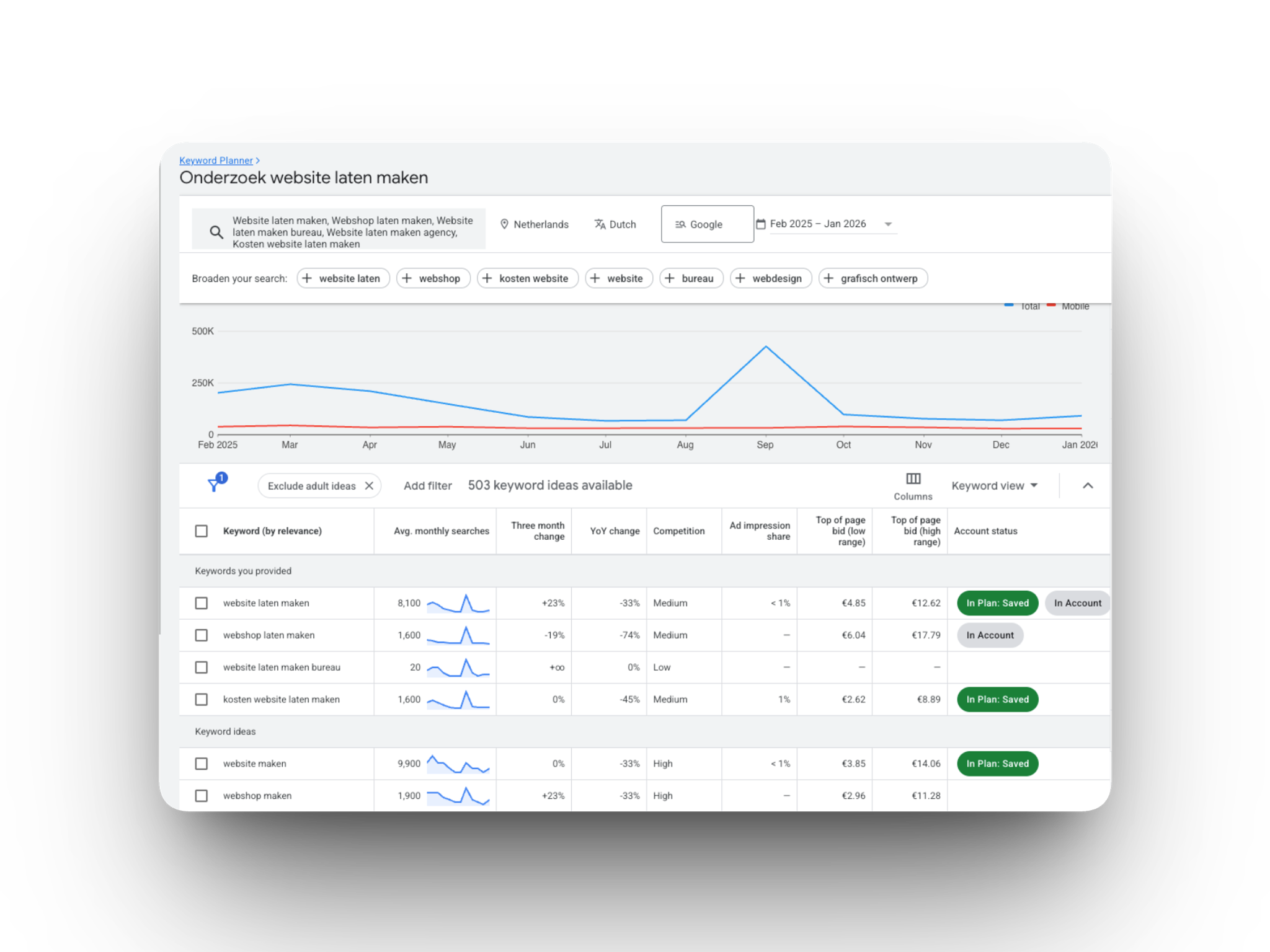The height and width of the screenshot is (952, 1270).
Task: Open the filter funnel icon
Action: (215, 485)
